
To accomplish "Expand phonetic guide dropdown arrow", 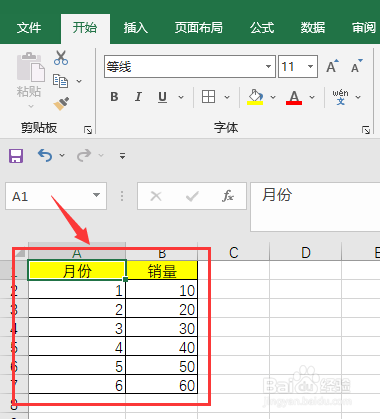I will (358, 97).
